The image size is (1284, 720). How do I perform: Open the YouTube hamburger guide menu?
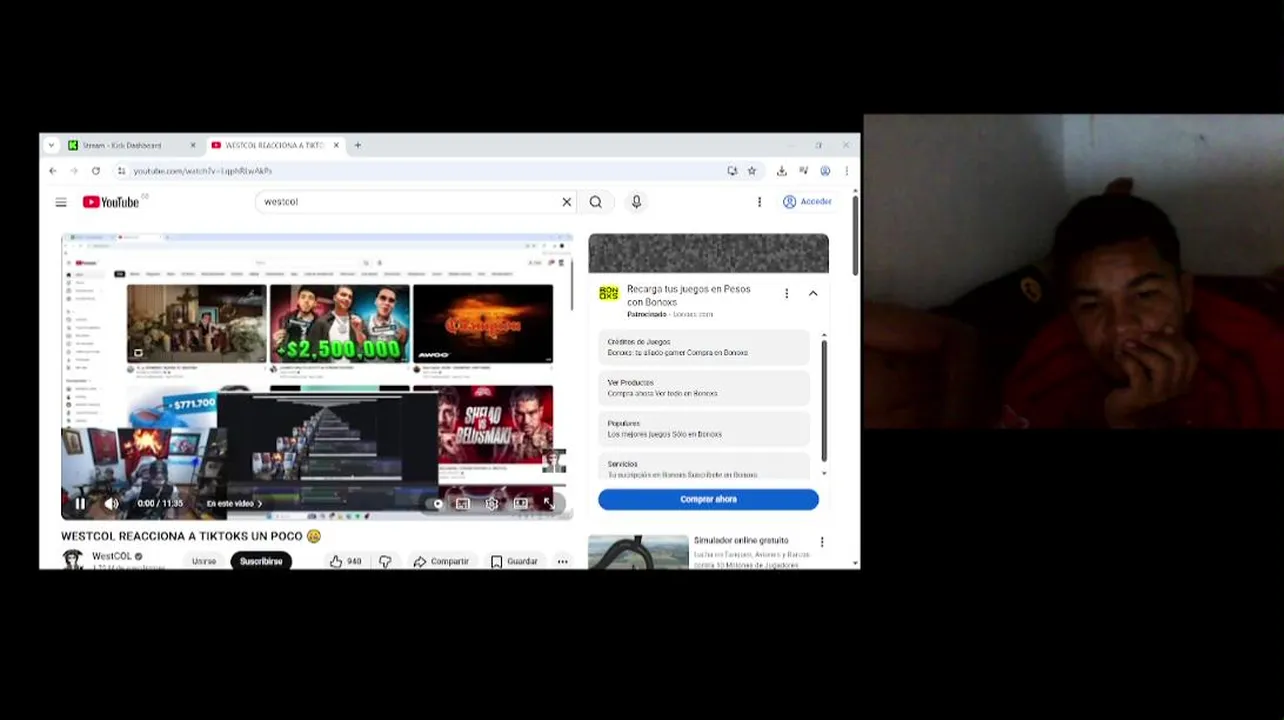pos(61,202)
